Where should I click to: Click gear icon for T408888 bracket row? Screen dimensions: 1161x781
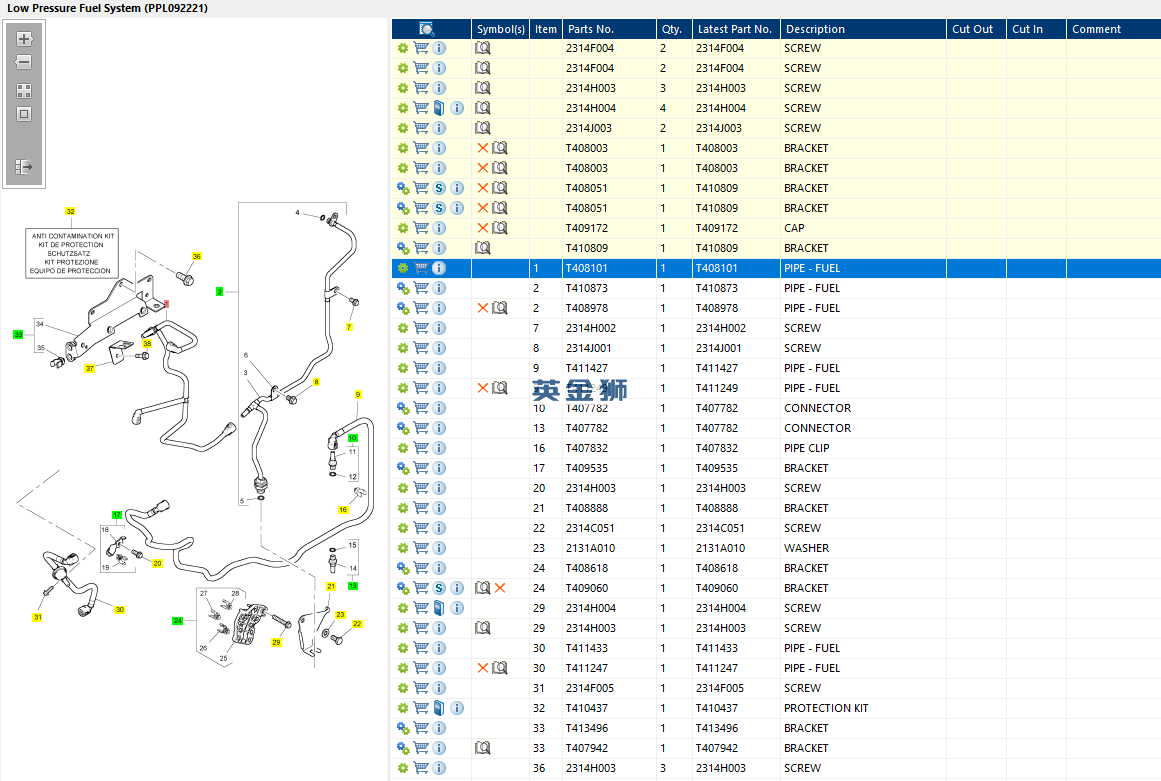tap(403, 508)
